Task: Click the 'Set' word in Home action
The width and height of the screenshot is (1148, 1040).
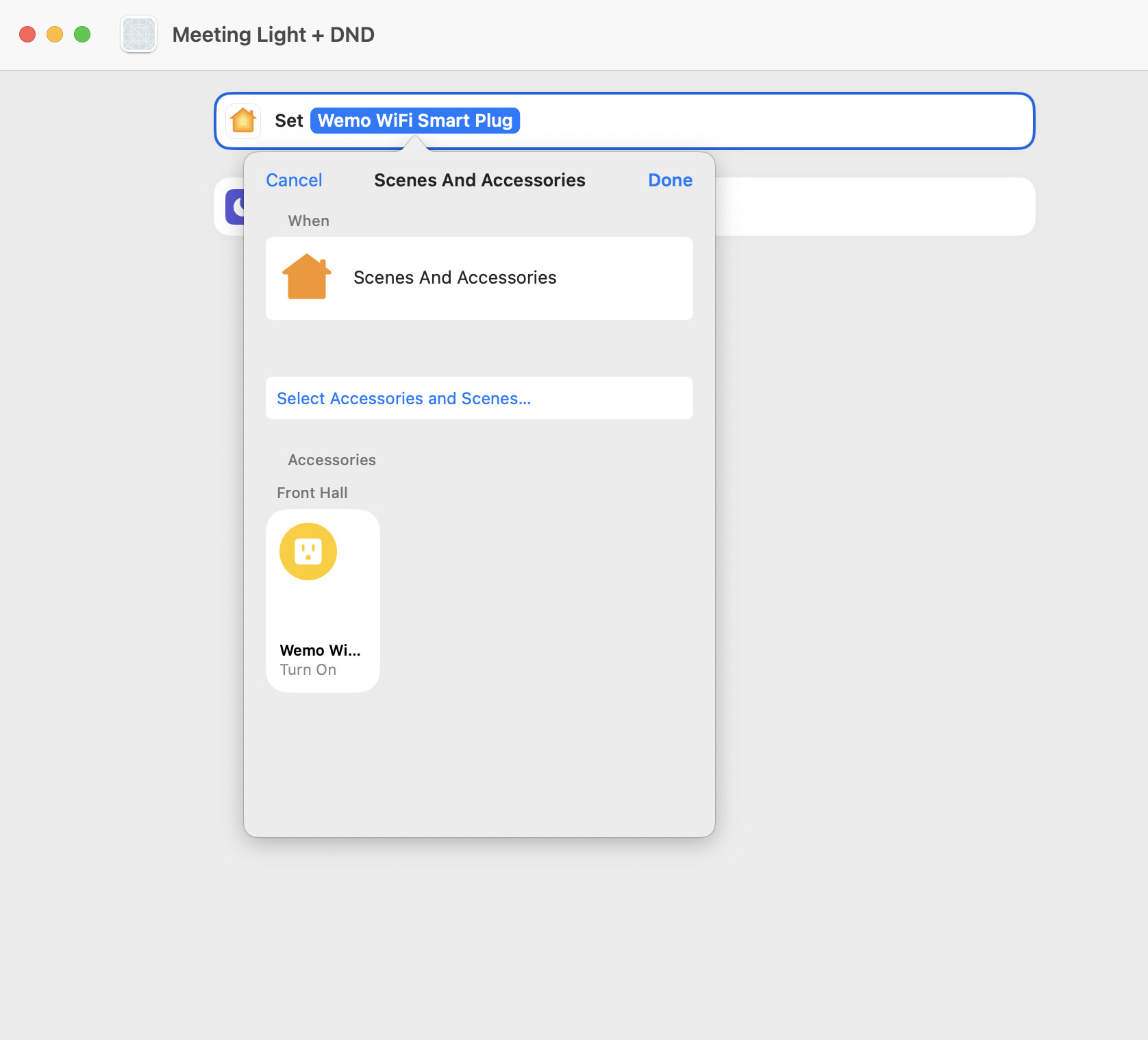Action: coord(289,121)
